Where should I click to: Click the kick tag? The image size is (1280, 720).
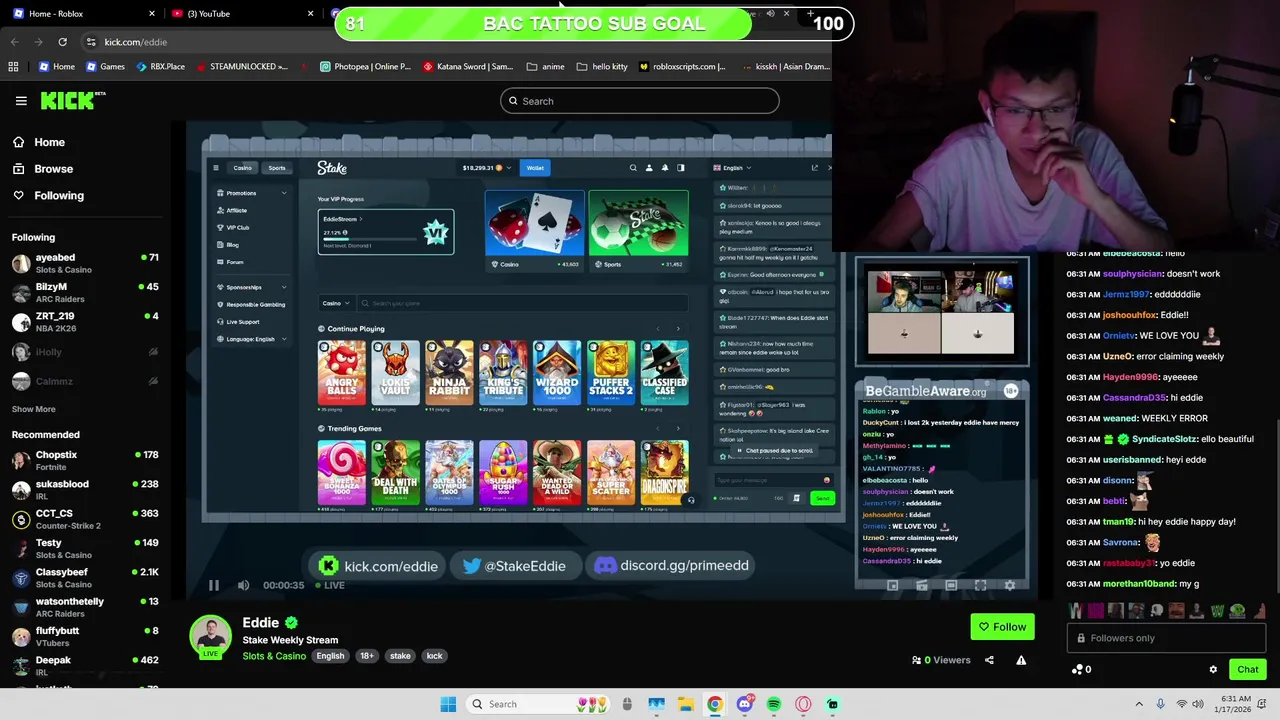tap(434, 656)
